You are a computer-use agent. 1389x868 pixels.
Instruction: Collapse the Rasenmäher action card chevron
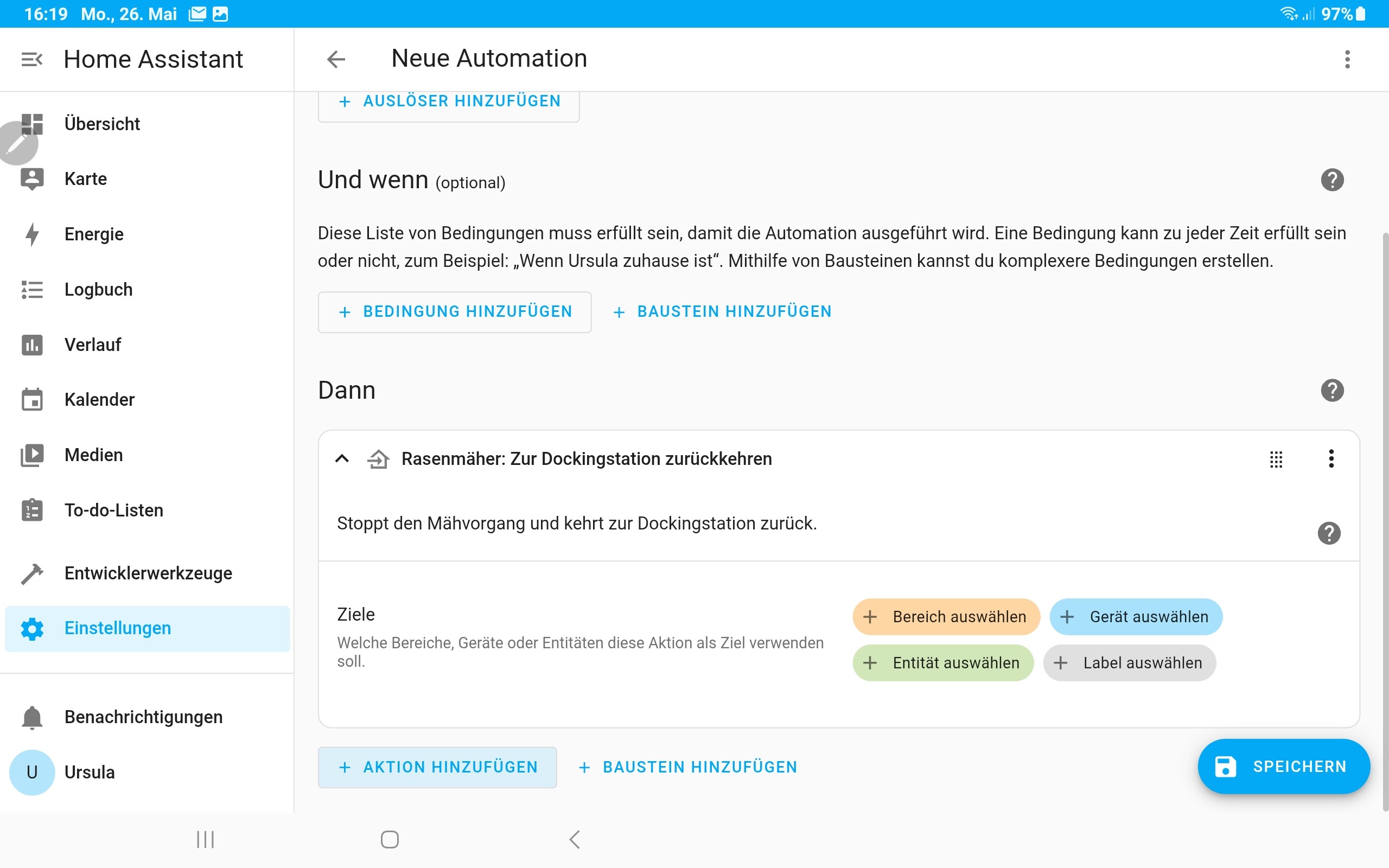342,459
